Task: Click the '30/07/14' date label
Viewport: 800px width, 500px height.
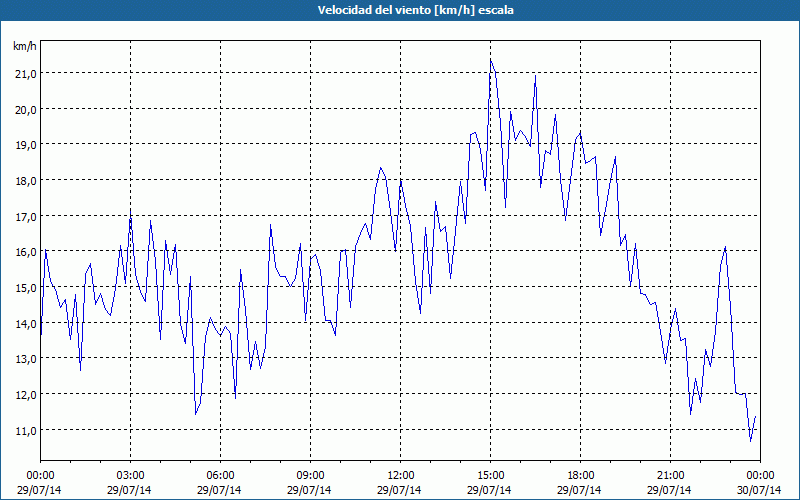Action: click(759, 490)
